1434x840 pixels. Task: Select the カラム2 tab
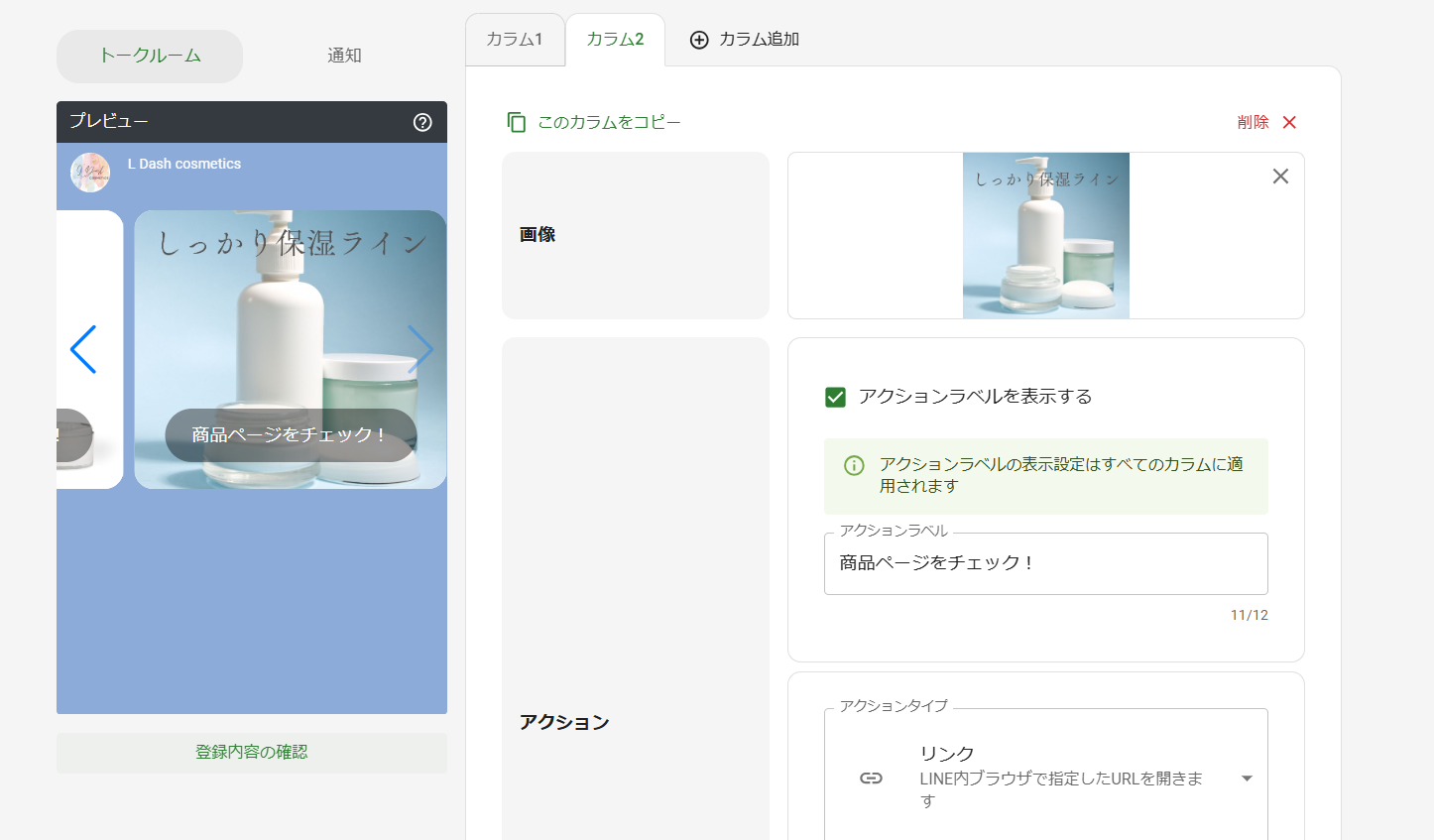pos(615,40)
